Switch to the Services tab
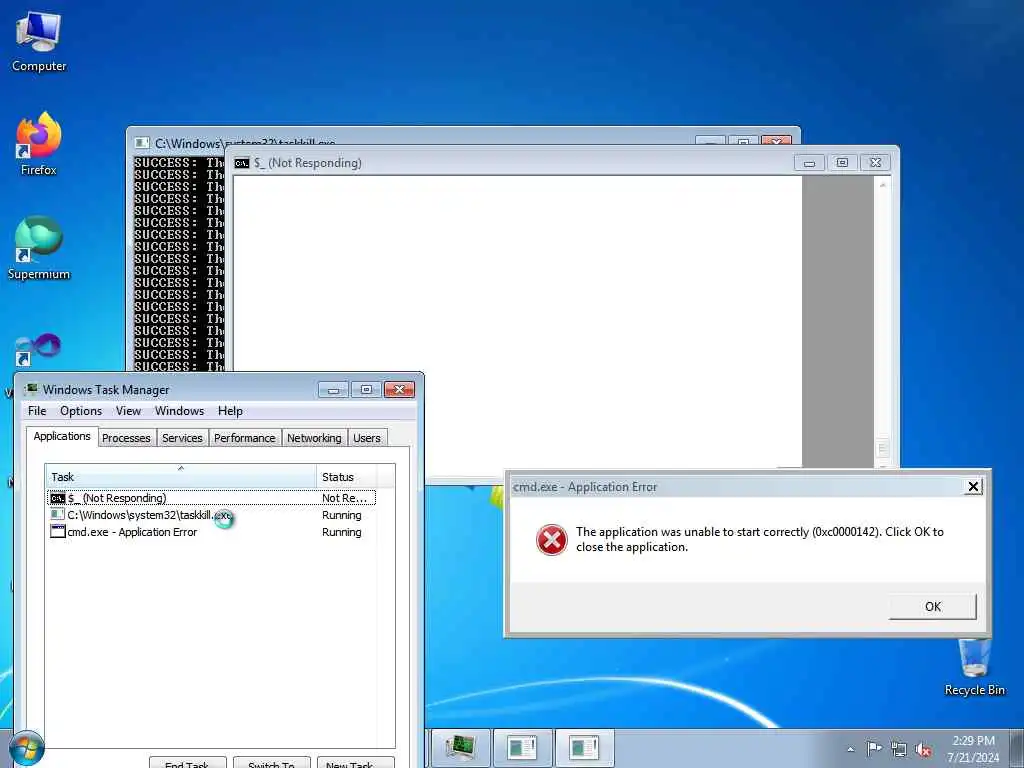This screenshot has width=1024, height=768. [x=182, y=438]
